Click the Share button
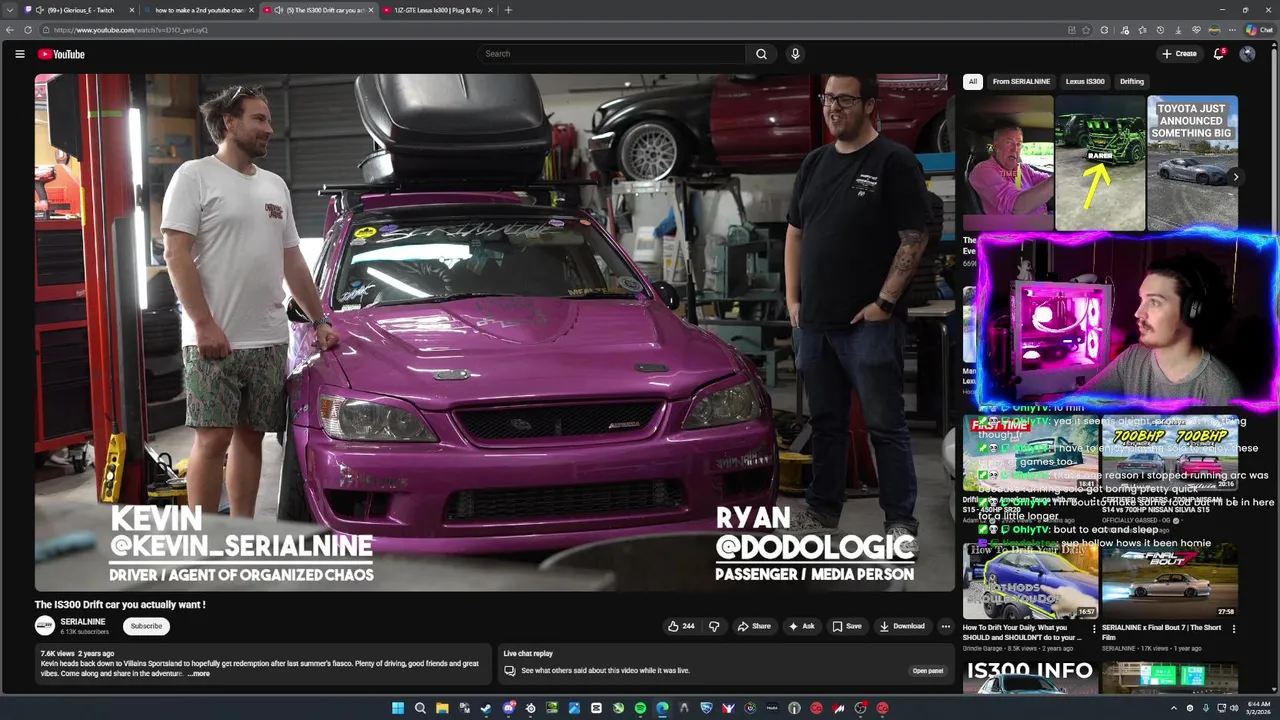Screen dimensions: 1280x720 tap(754, 626)
